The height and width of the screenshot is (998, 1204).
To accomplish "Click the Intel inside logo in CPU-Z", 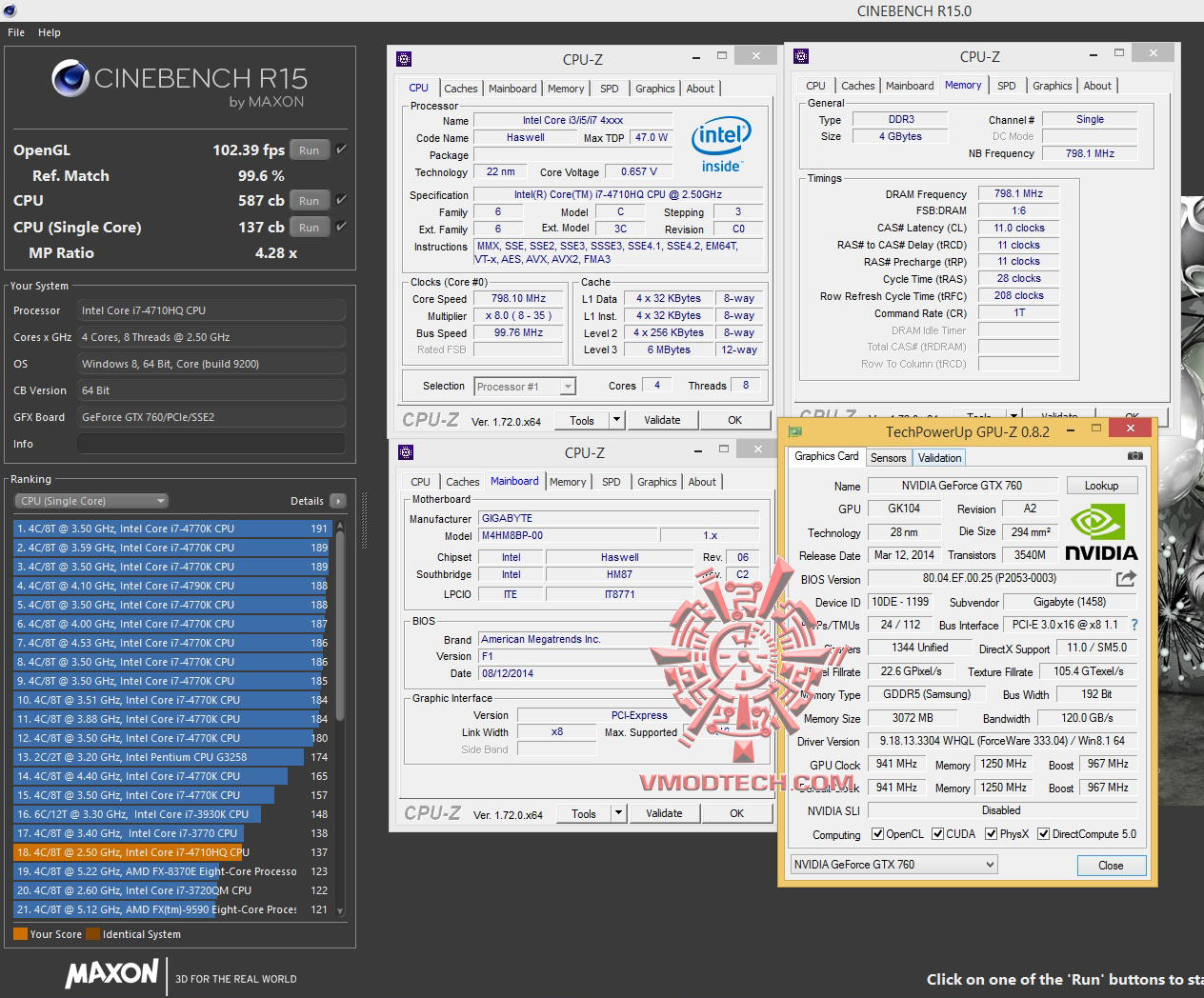I will coord(721,145).
